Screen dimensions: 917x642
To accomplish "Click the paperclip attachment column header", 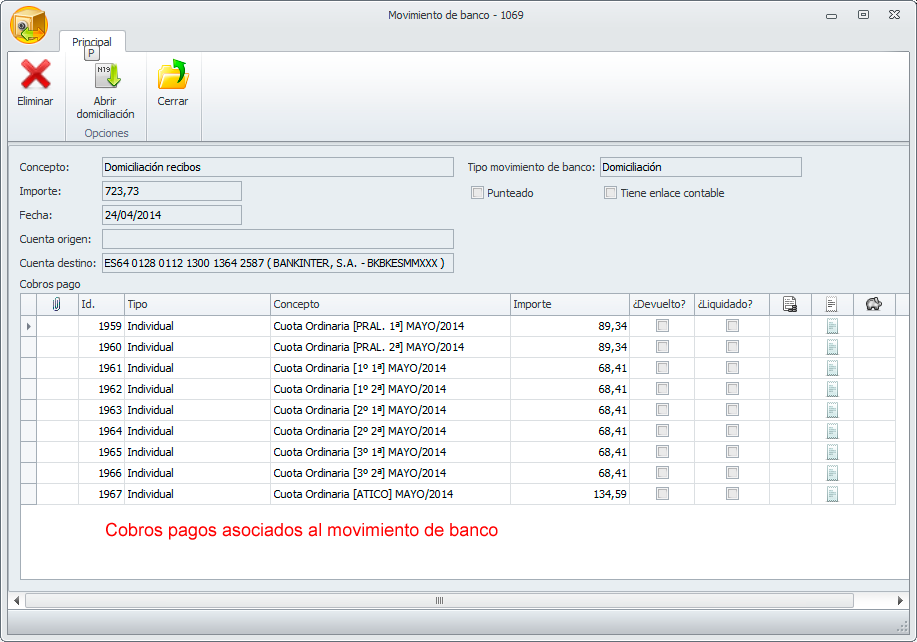I will (x=57, y=304).
